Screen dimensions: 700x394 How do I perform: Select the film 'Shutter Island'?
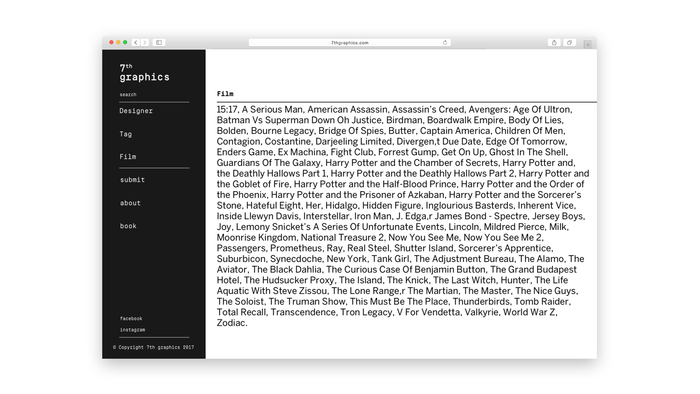tap(423, 249)
